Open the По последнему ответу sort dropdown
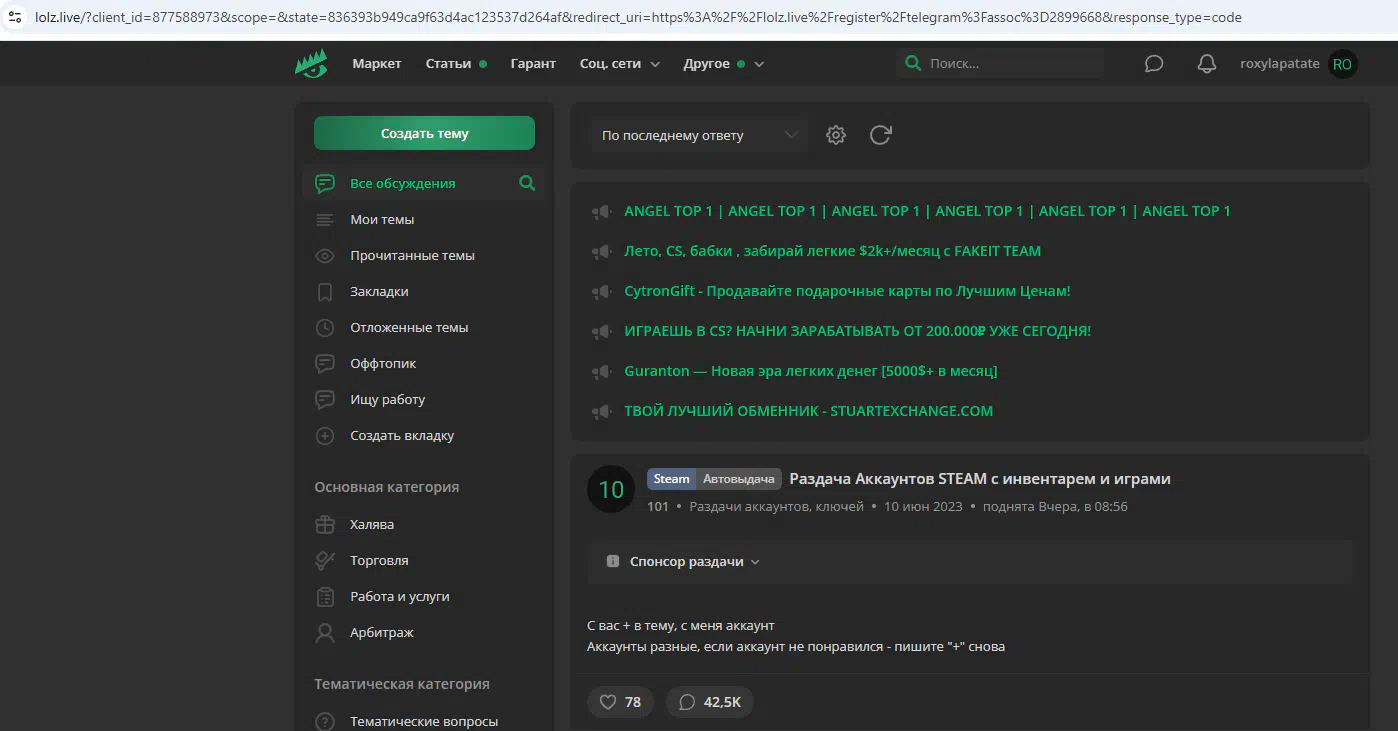This screenshot has width=1398, height=731. [698, 135]
